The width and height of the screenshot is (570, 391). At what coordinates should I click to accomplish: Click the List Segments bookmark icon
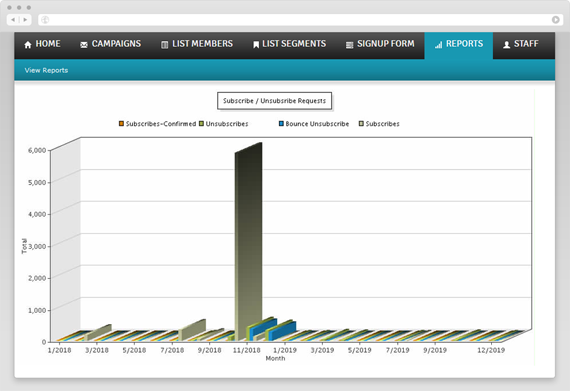(256, 45)
